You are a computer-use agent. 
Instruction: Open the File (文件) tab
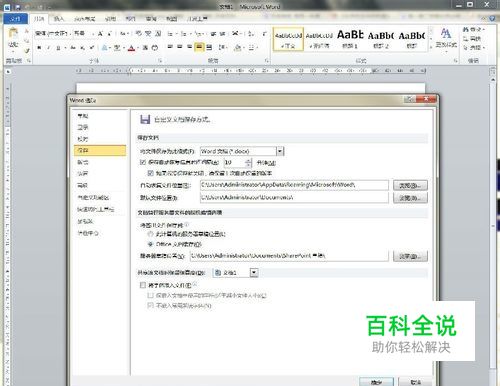pyautogui.click(x=16, y=19)
